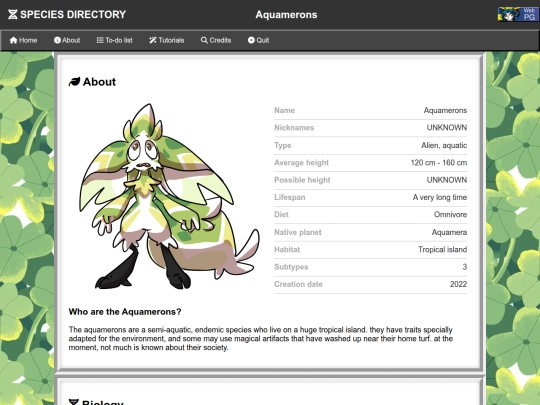Image resolution: width=540 pixels, height=405 pixels.
Task: Click the hourglass logo beside Species Directory
Action: click(13, 14)
